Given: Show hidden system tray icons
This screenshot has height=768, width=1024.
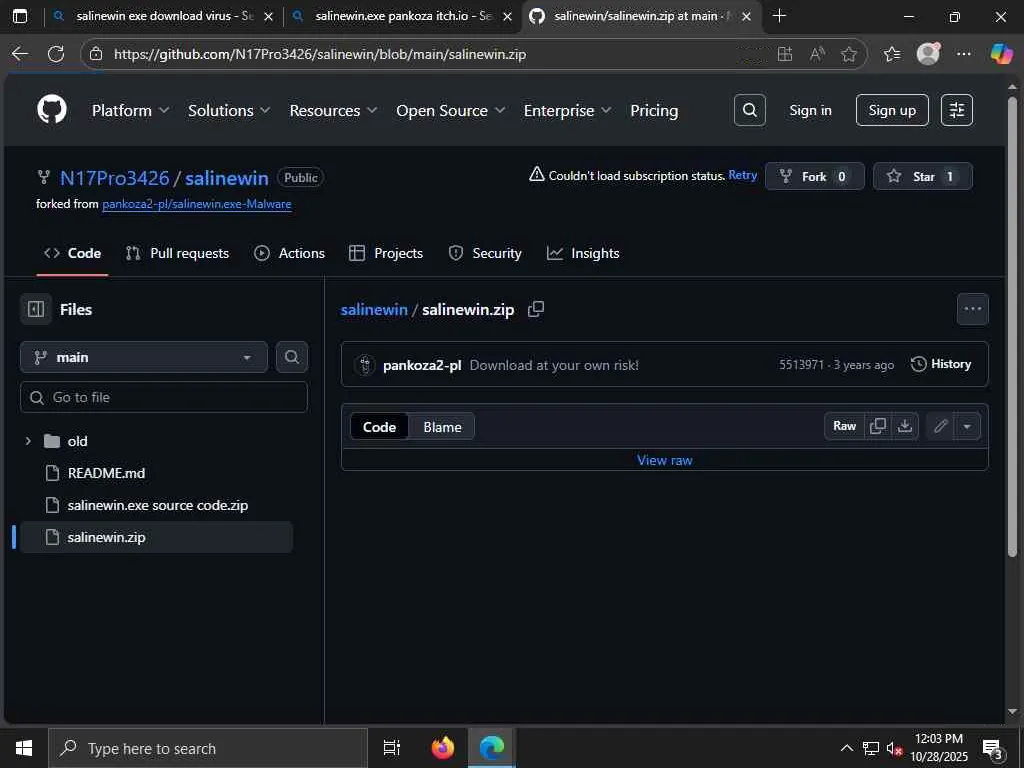Looking at the screenshot, I should pyautogui.click(x=846, y=748).
